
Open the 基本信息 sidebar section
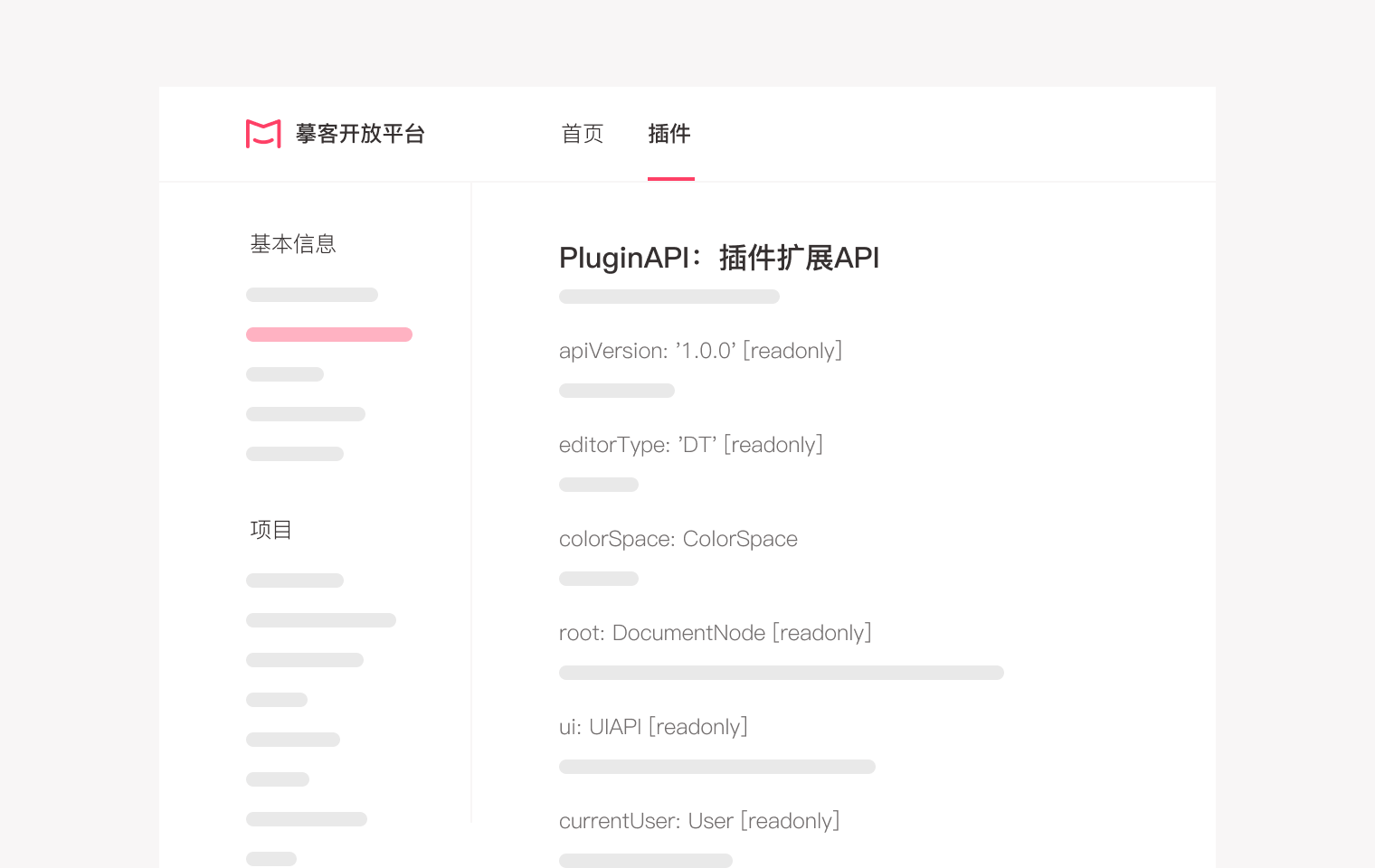click(293, 244)
